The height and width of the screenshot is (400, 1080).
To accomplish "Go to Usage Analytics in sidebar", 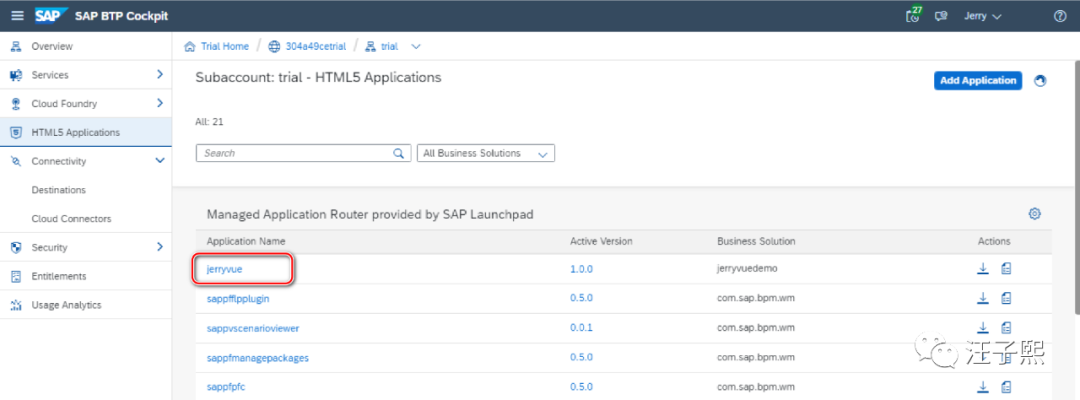I will click(66, 305).
